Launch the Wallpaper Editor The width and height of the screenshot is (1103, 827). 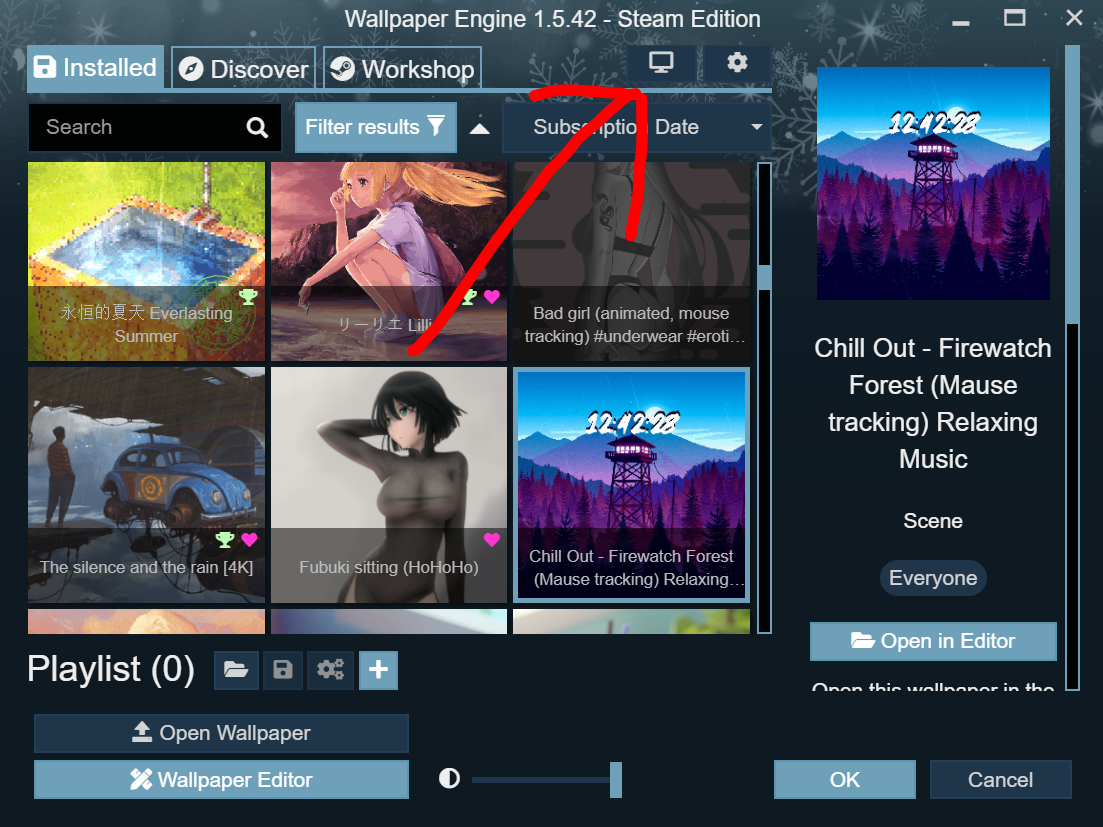pos(221,779)
